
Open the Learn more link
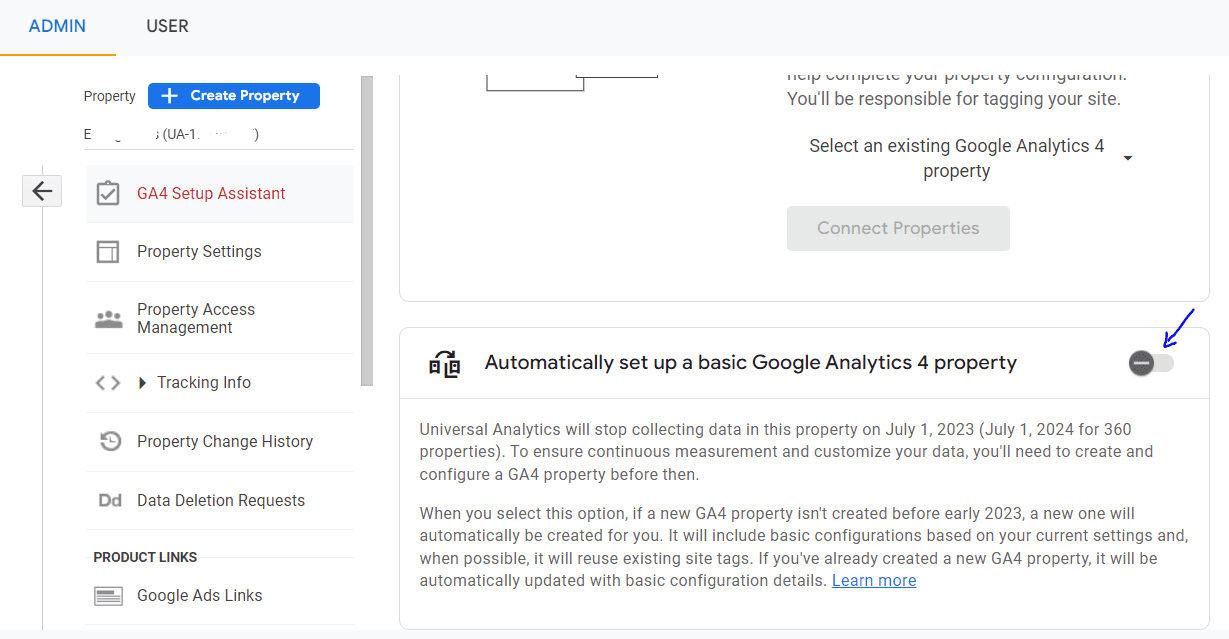coord(873,580)
